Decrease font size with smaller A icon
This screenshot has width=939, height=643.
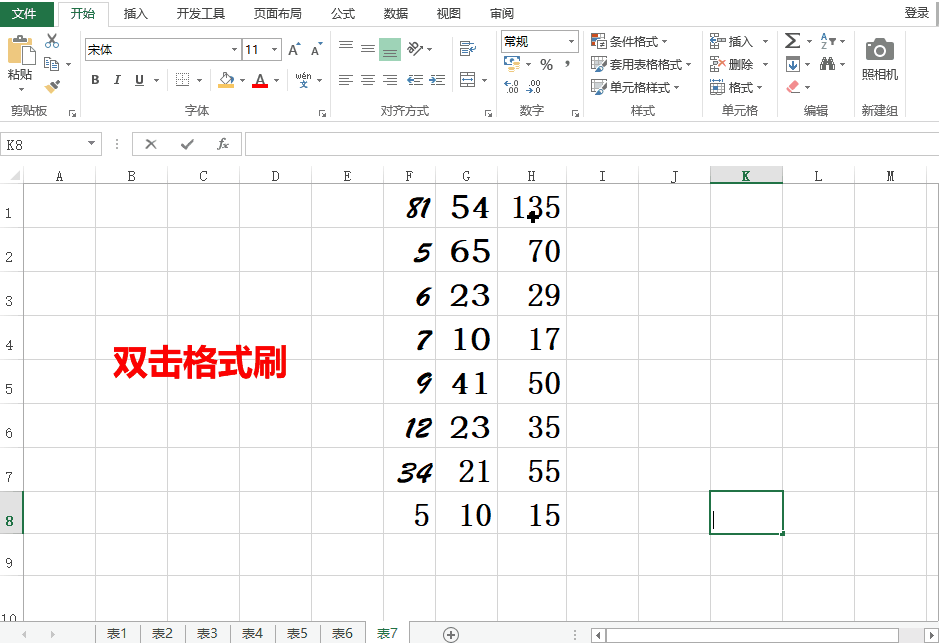tap(316, 50)
